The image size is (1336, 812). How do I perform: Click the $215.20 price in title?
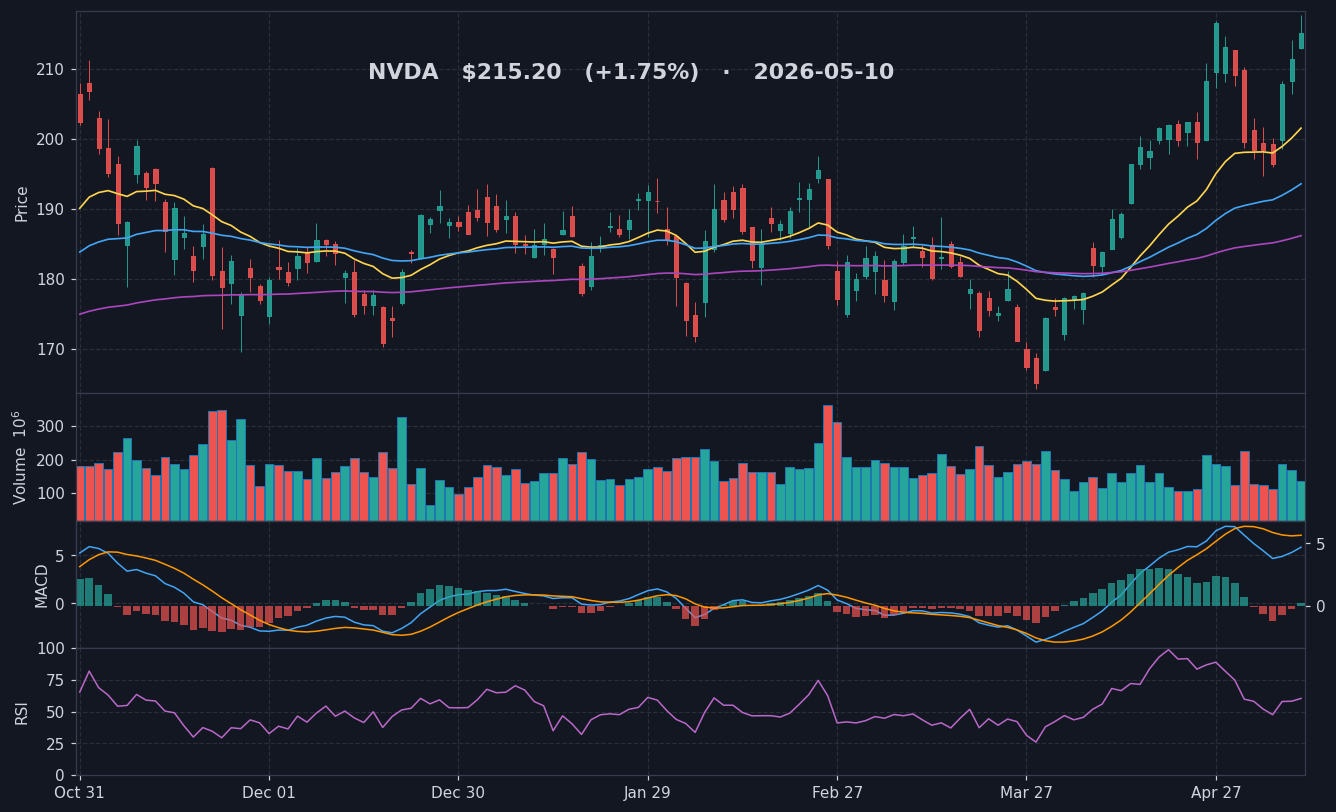coord(511,73)
